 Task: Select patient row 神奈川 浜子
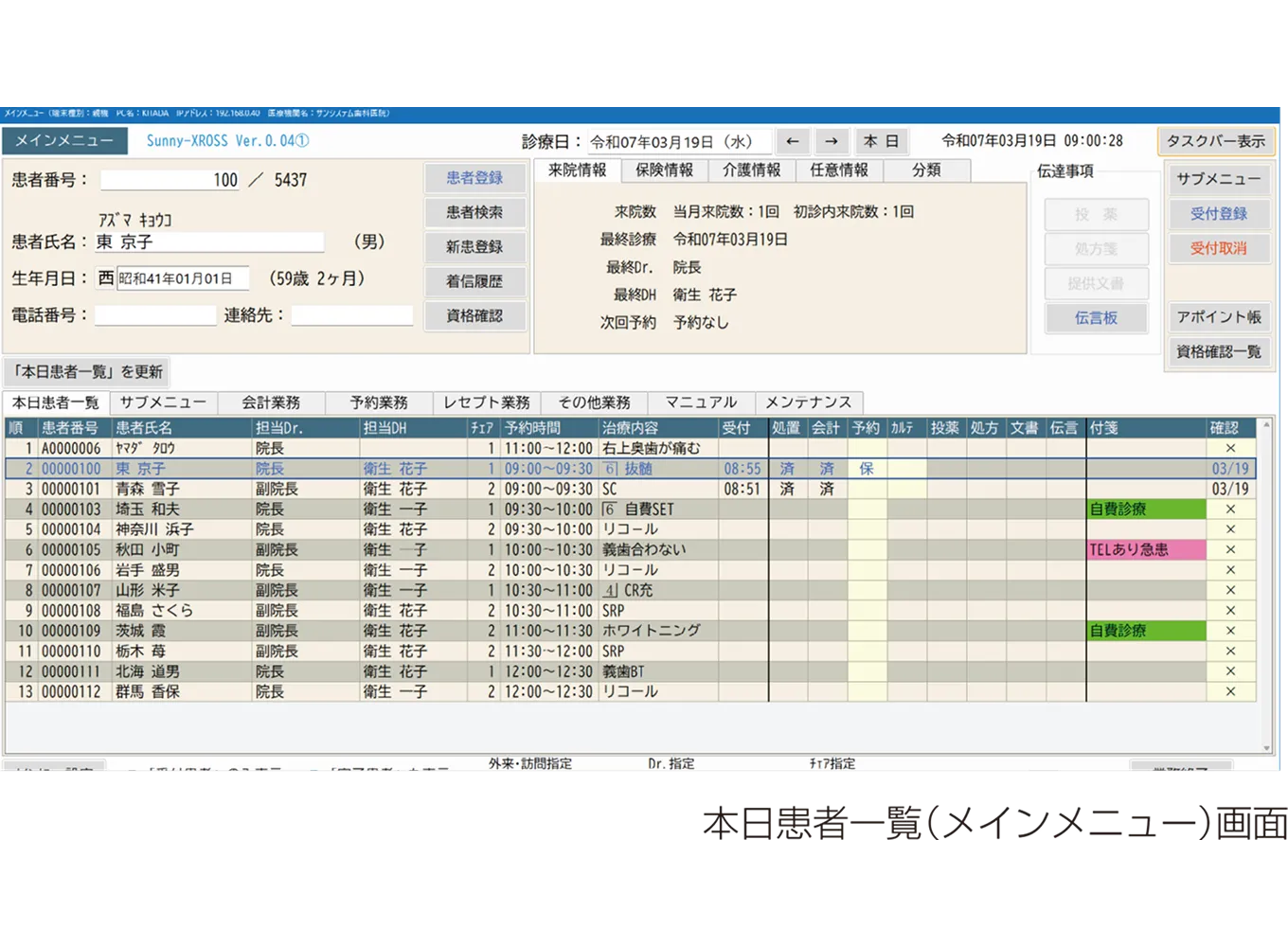(630, 529)
